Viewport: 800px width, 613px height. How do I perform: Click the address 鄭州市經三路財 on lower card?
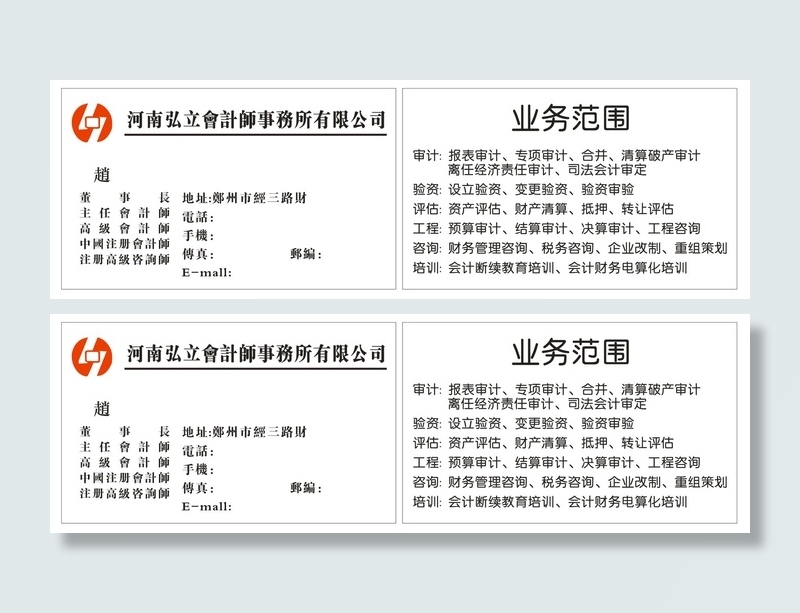259,431
